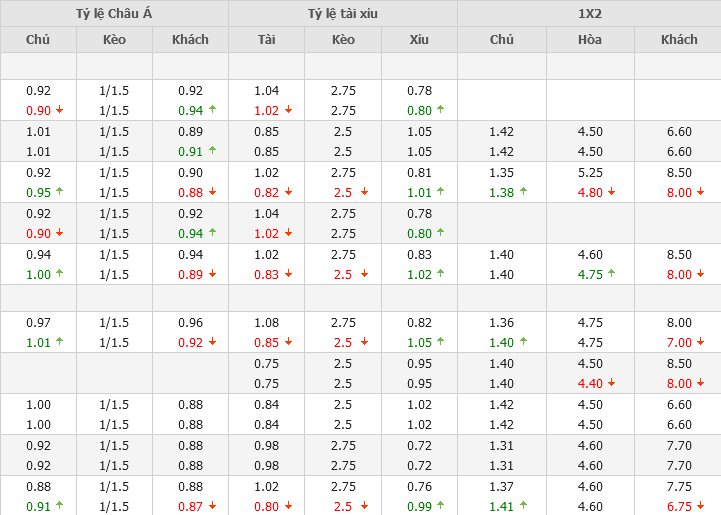
Task: Click the 5.25 draw odds value
Action: click(590, 172)
